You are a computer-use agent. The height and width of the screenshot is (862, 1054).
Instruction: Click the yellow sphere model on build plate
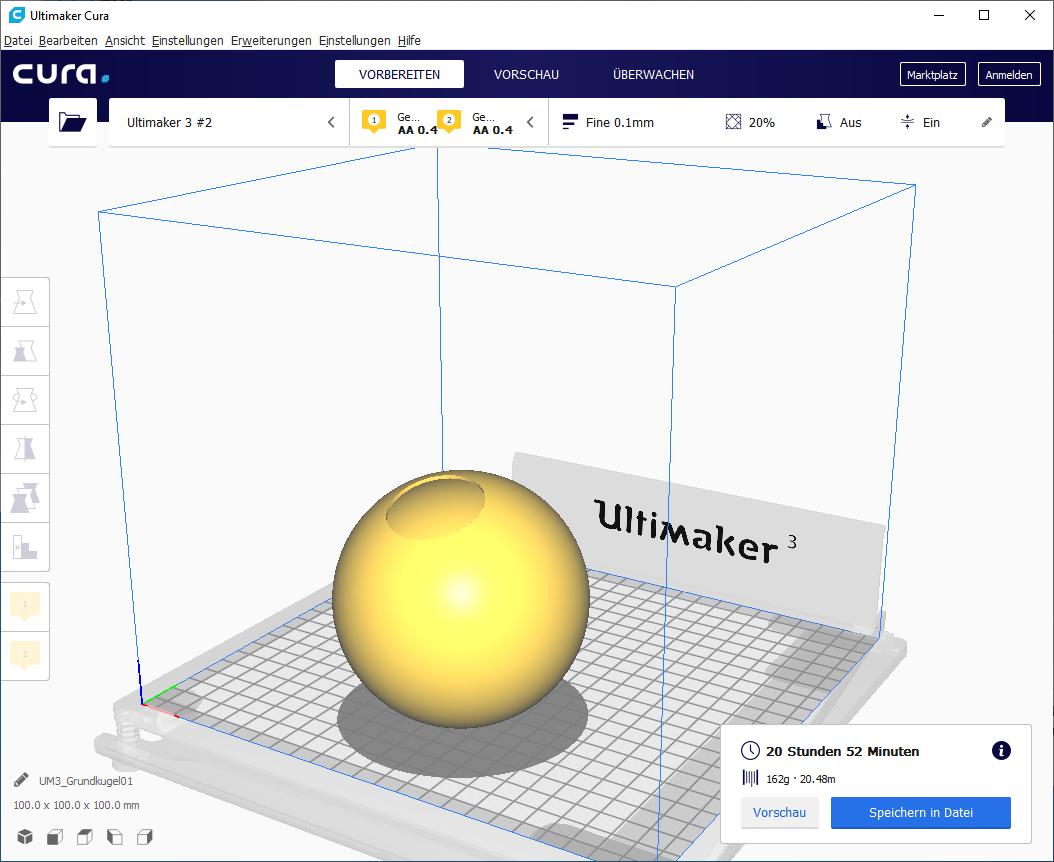tap(461, 598)
